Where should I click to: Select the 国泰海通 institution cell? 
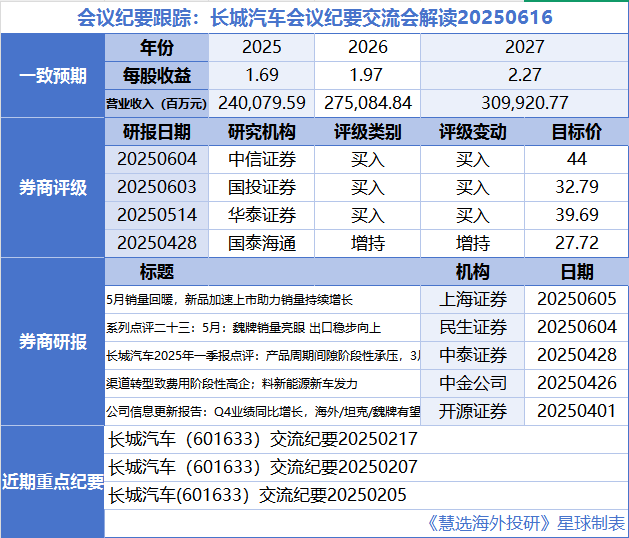[262, 243]
